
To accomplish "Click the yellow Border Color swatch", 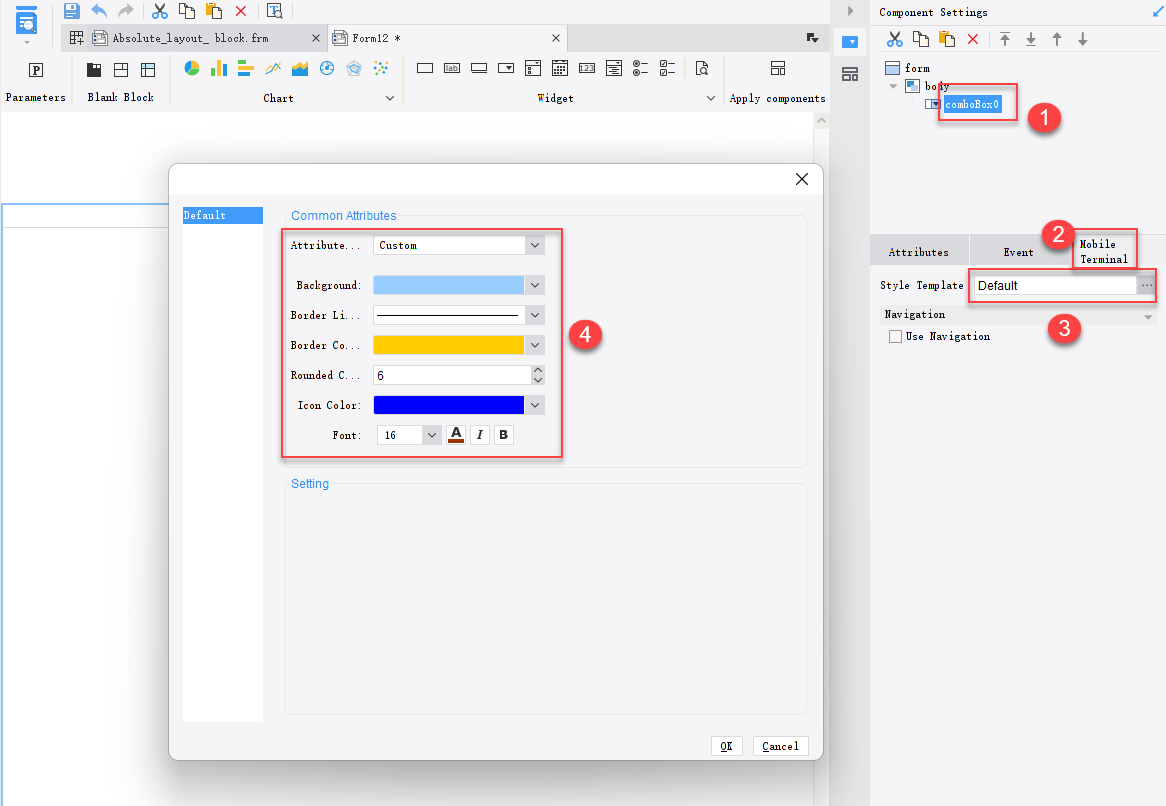I will [x=448, y=345].
